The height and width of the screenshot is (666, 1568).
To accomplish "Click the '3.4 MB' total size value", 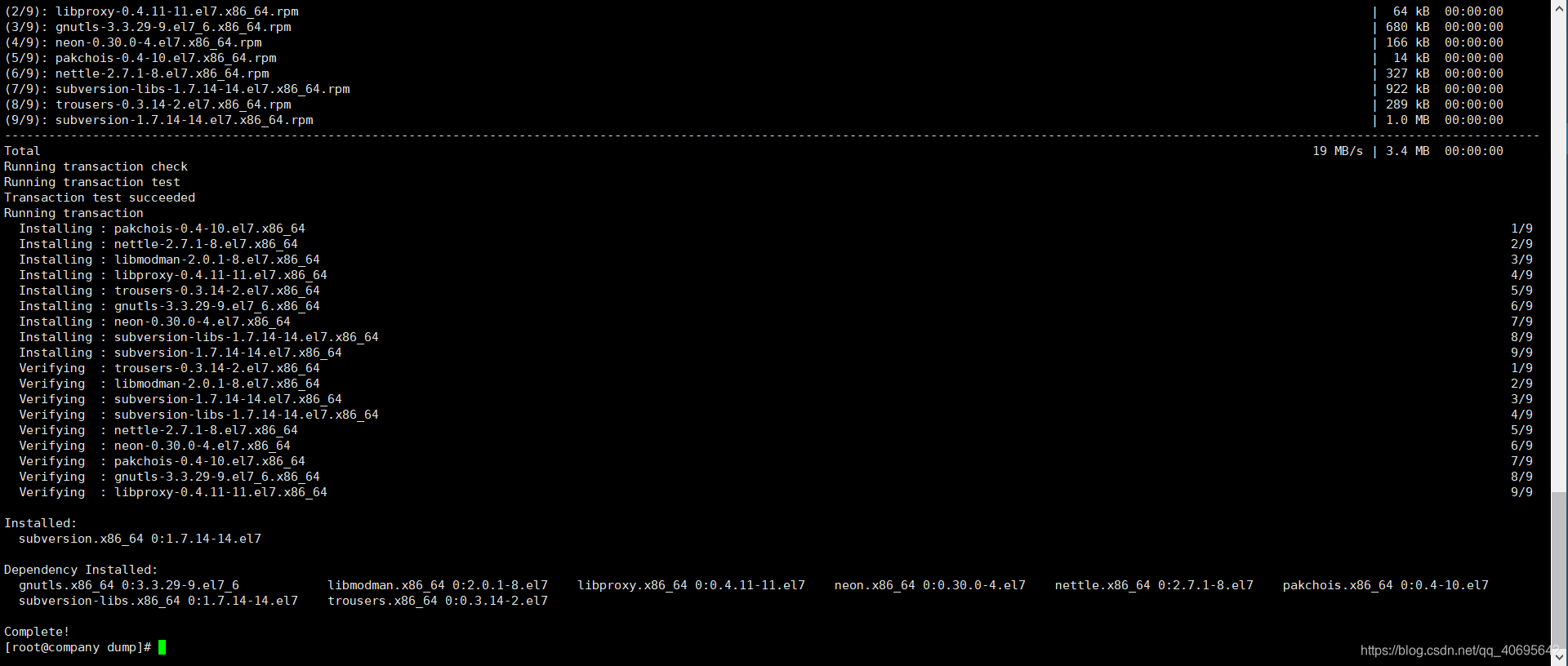I will [1408, 151].
